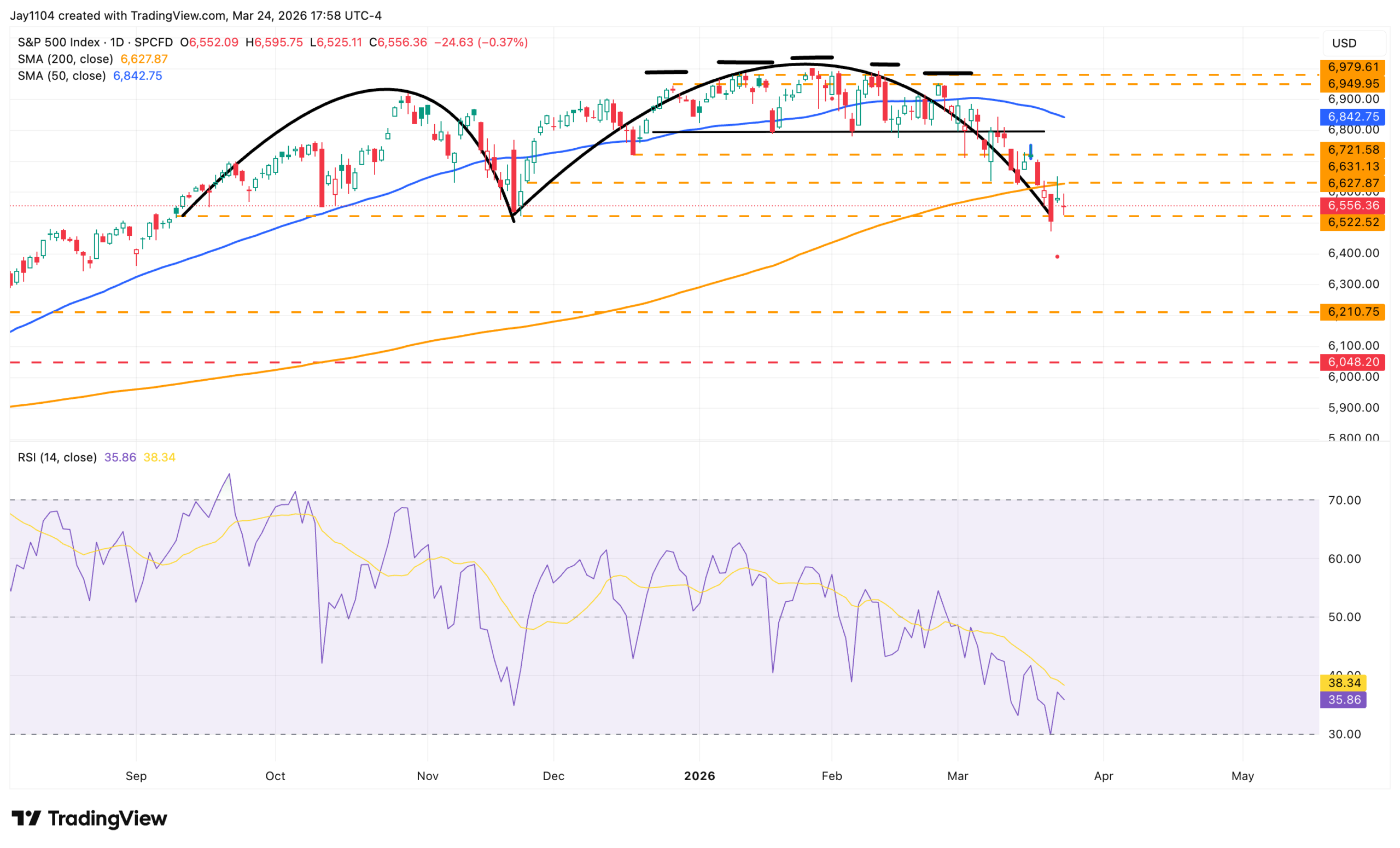This screenshot has width=1400, height=848.
Task: Click the SMA (50, close) legend
Action: (x=90, y=76)
